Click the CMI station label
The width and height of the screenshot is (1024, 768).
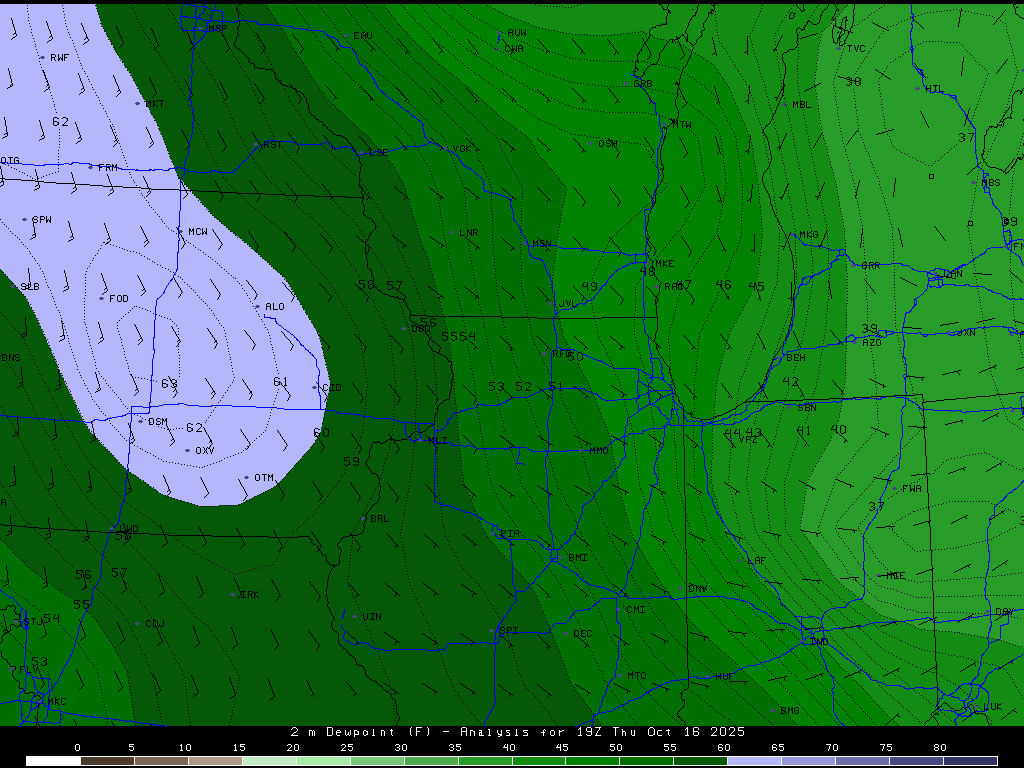click(635, 610)
